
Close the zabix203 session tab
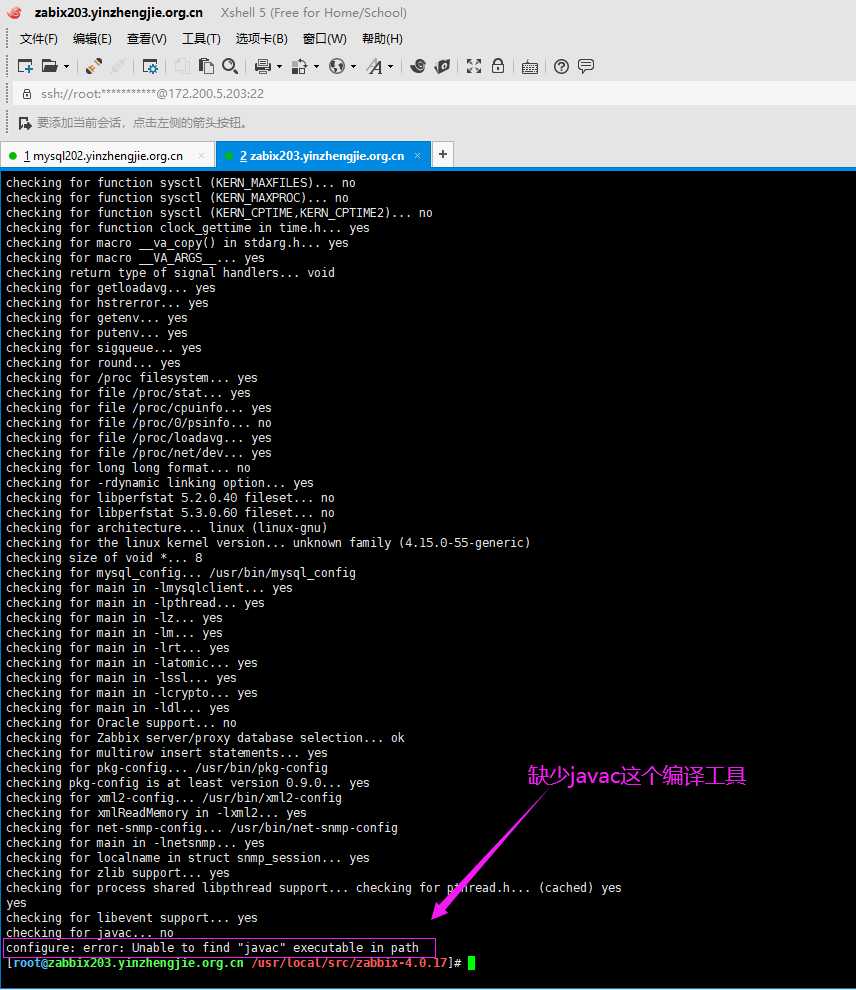point(417,155)
